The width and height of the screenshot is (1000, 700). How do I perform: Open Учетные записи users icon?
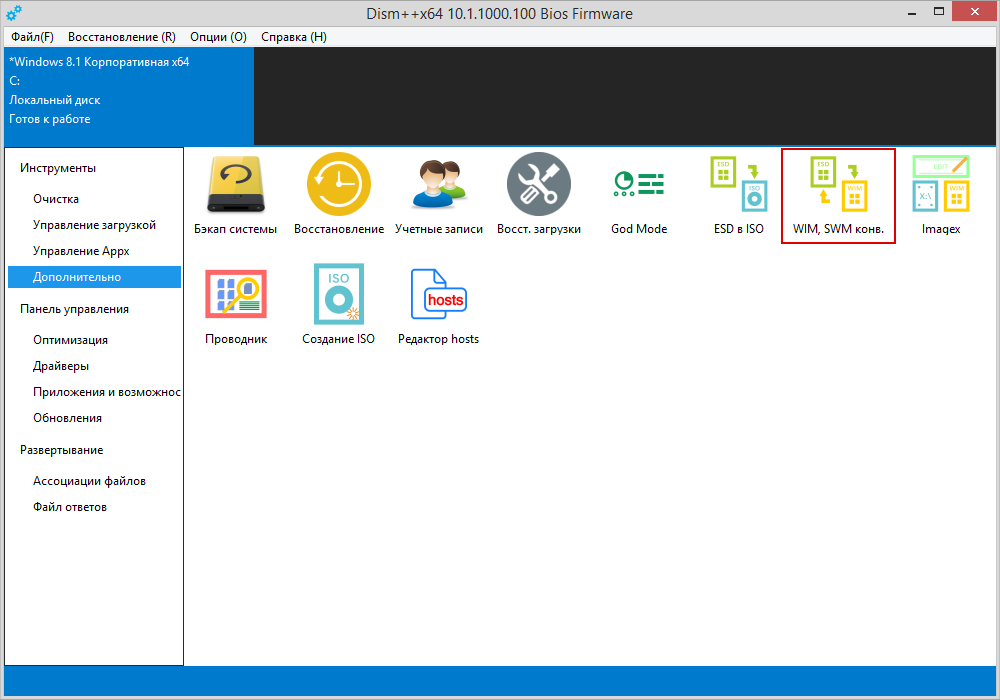439,184
